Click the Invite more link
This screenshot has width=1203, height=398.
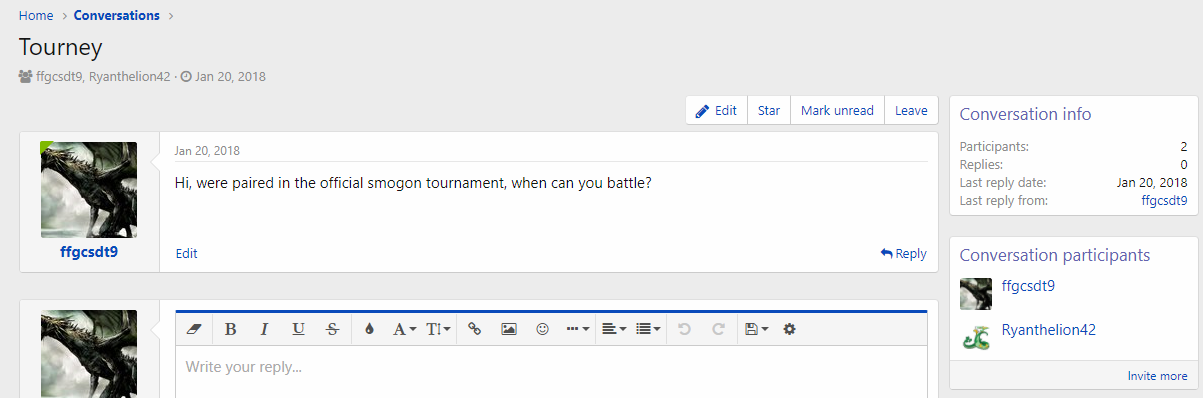point(1158,376)
